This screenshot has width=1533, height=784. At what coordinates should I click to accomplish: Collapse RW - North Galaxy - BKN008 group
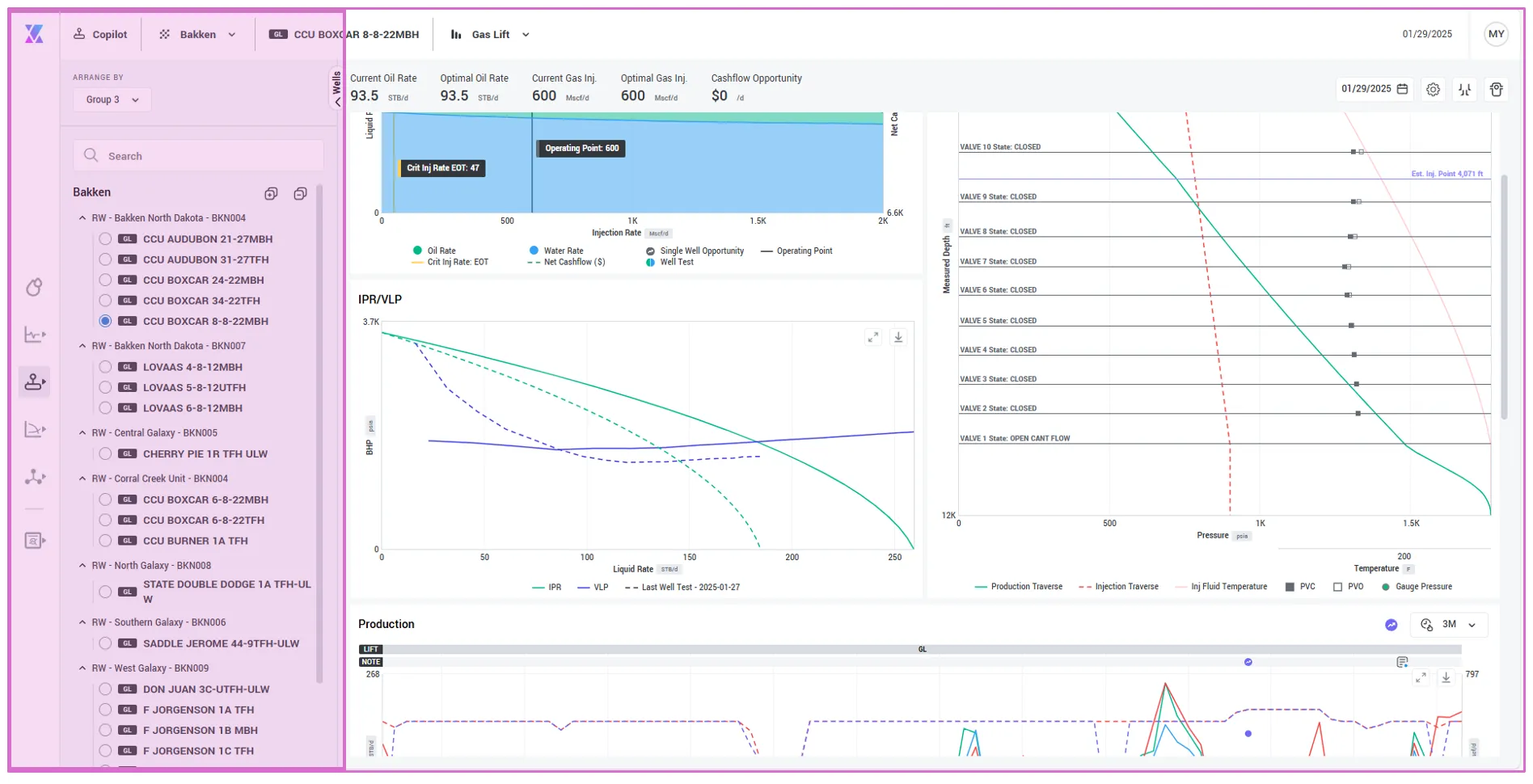click(82, 566)
